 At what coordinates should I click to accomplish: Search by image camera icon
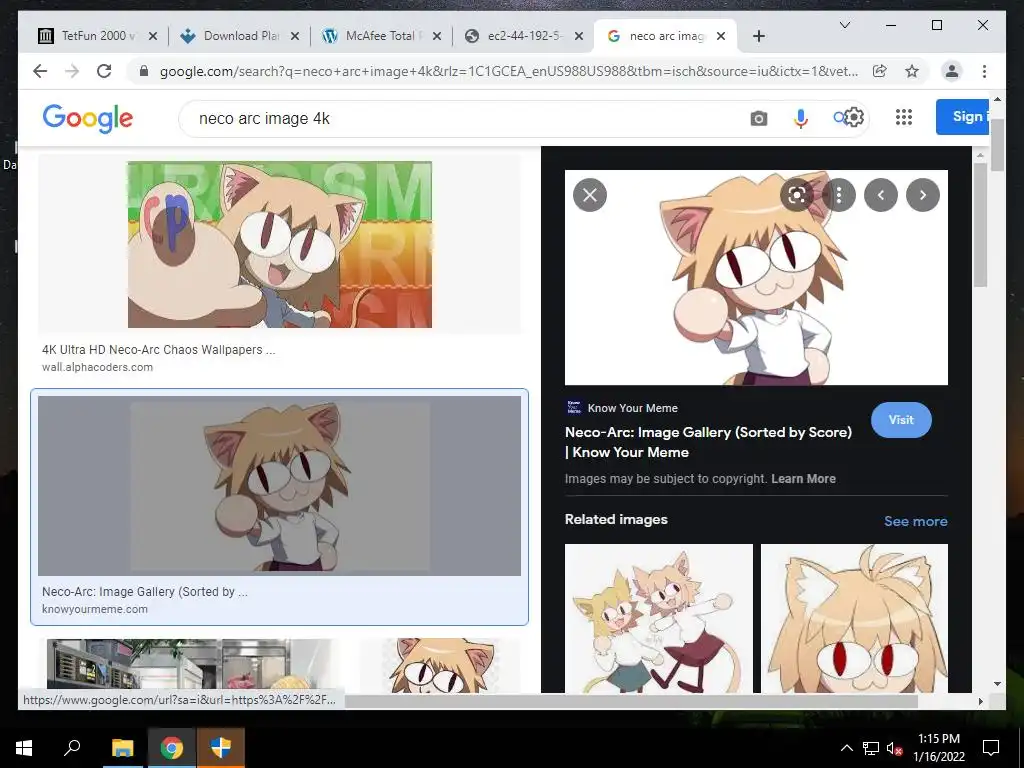[x=758, y=118]
